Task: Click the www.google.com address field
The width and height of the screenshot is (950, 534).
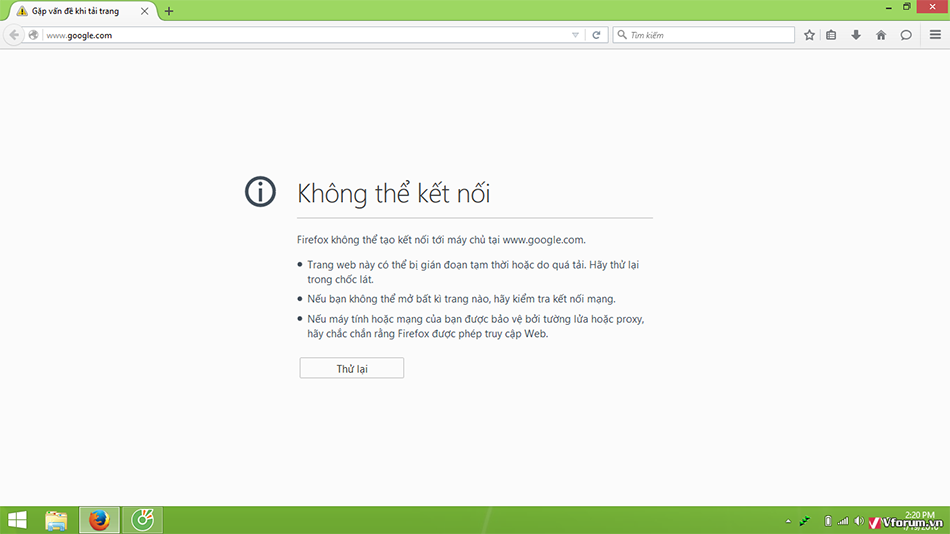Action: click(x=306, y=35)
